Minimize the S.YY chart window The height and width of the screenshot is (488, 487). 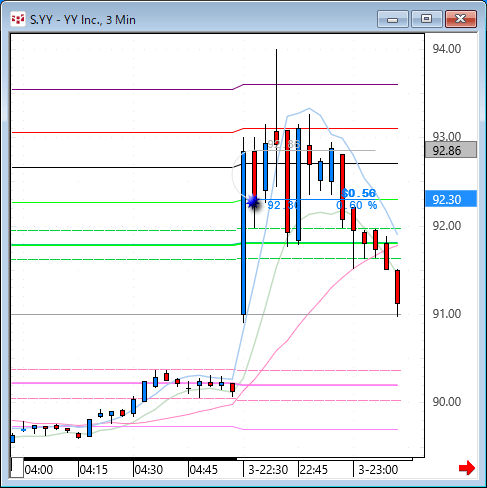point(393,19)
